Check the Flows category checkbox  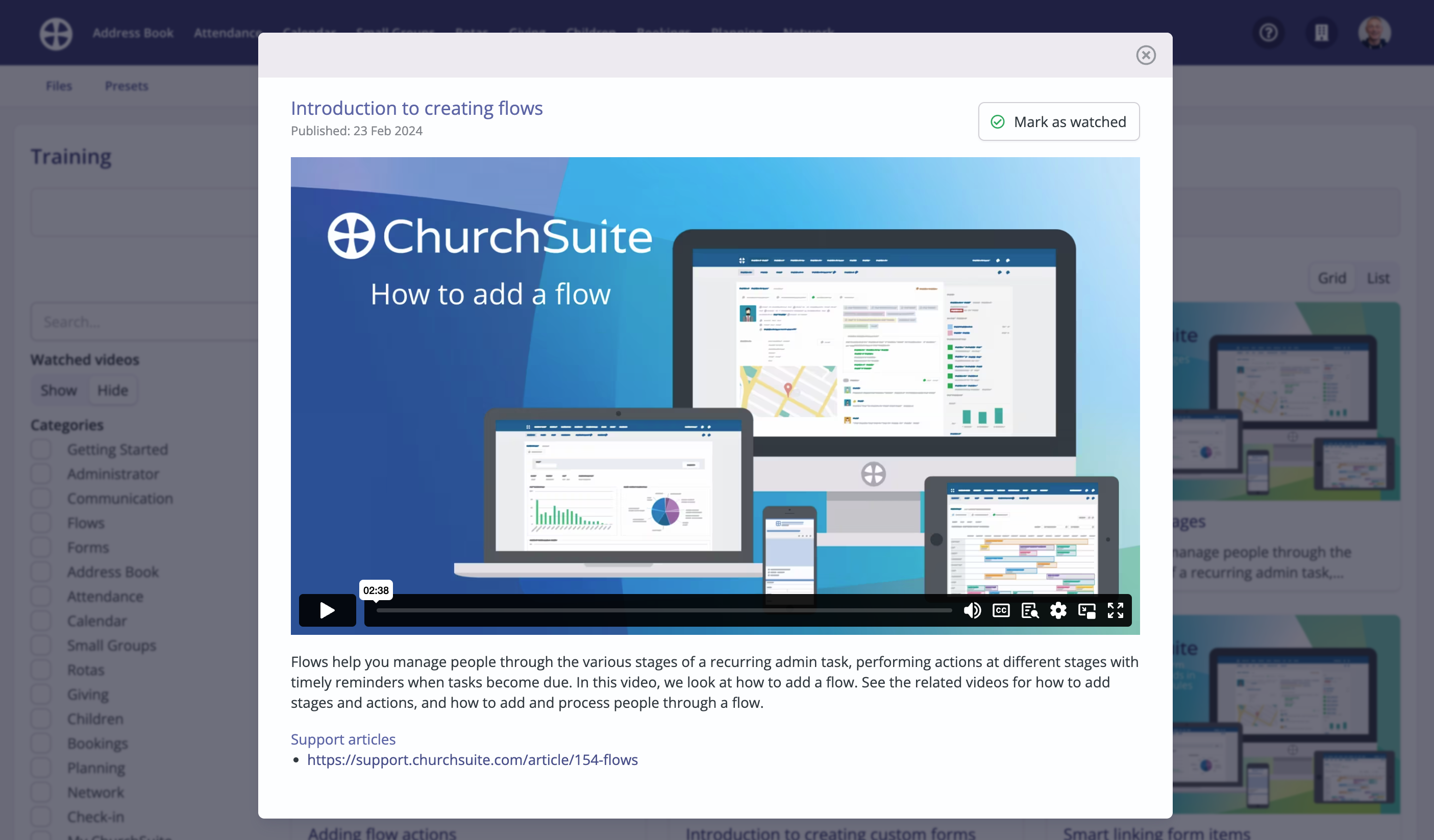[x=40, y=523]
